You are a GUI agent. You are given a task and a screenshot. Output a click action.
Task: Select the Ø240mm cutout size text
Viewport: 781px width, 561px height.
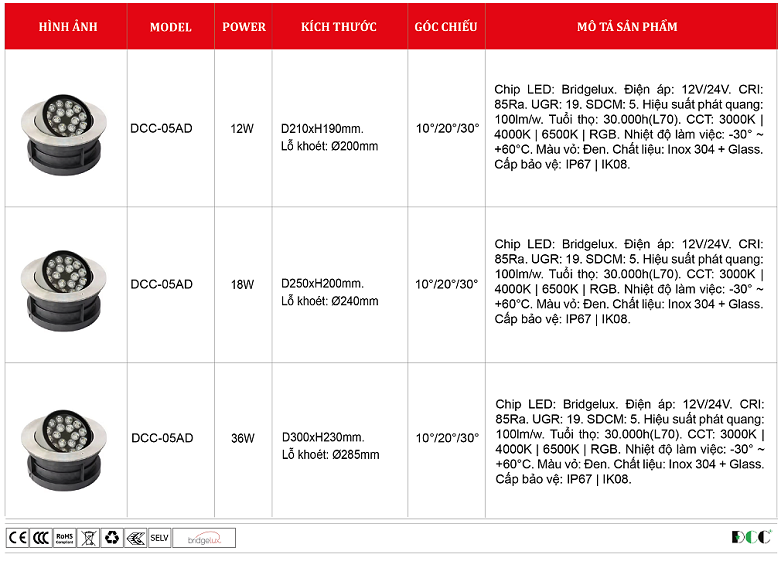click(355, 301)
